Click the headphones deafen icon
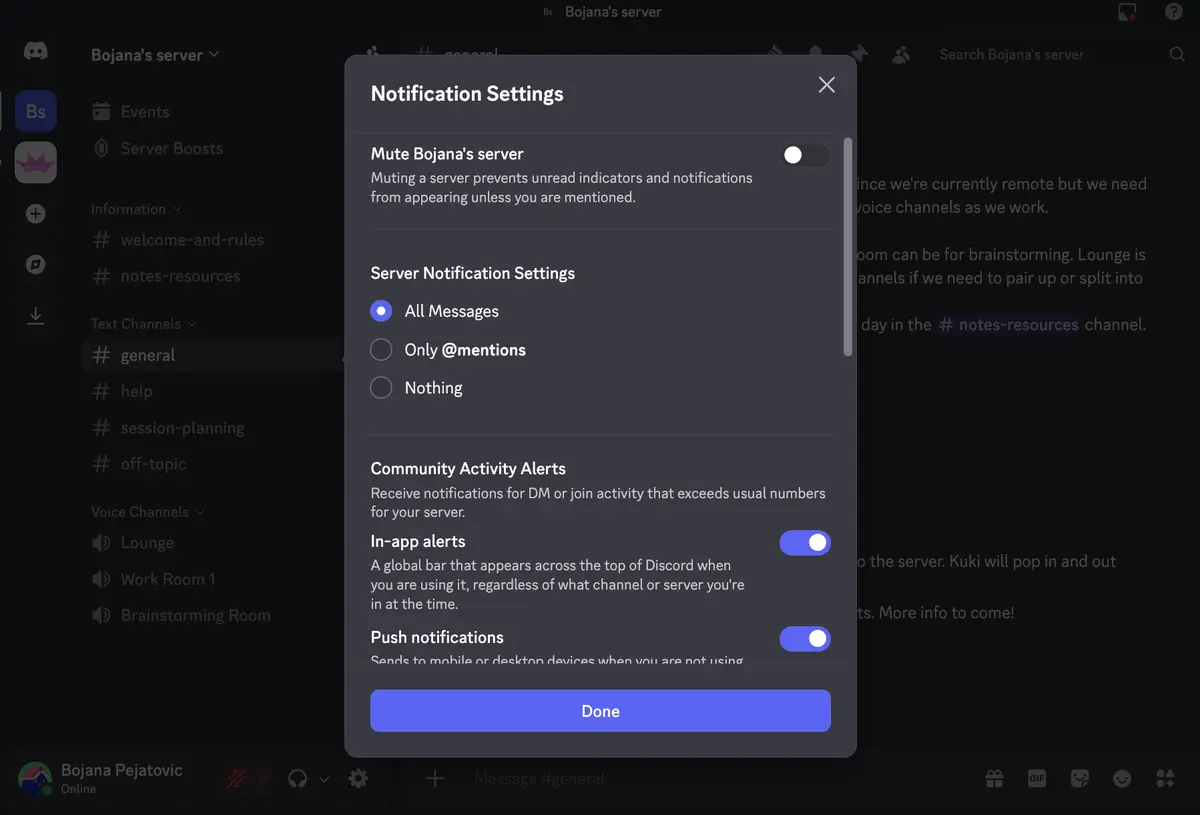This screenshot has height=815, width=1200. (297, 778)
